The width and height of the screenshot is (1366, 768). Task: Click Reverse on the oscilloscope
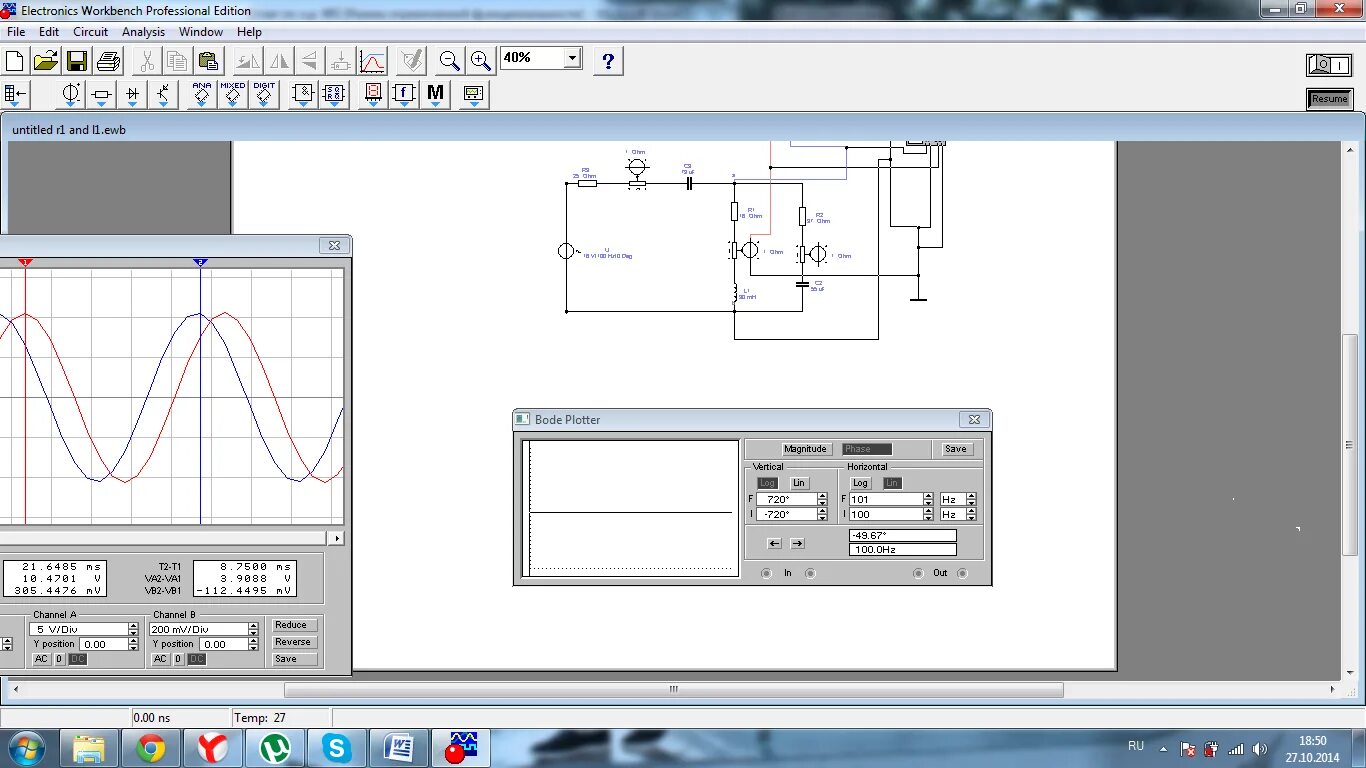(292, 642)
